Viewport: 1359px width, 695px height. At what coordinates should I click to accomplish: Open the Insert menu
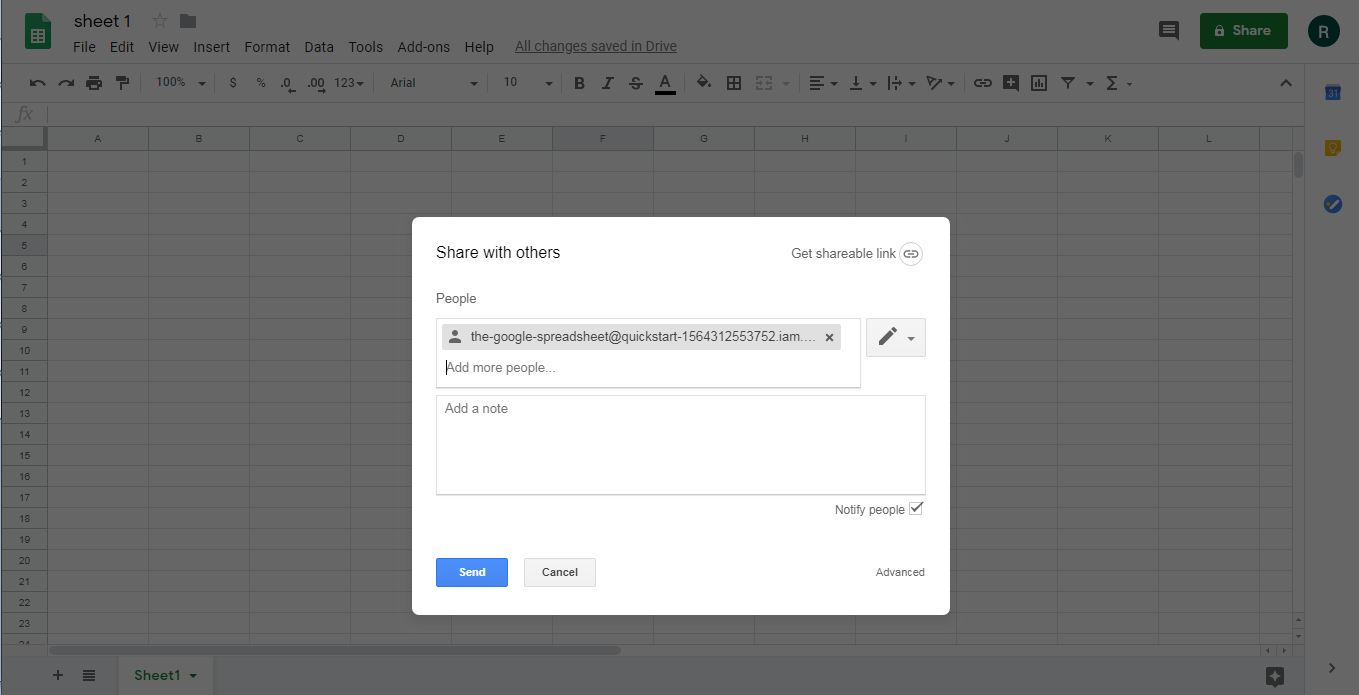[x=211, y=46]
